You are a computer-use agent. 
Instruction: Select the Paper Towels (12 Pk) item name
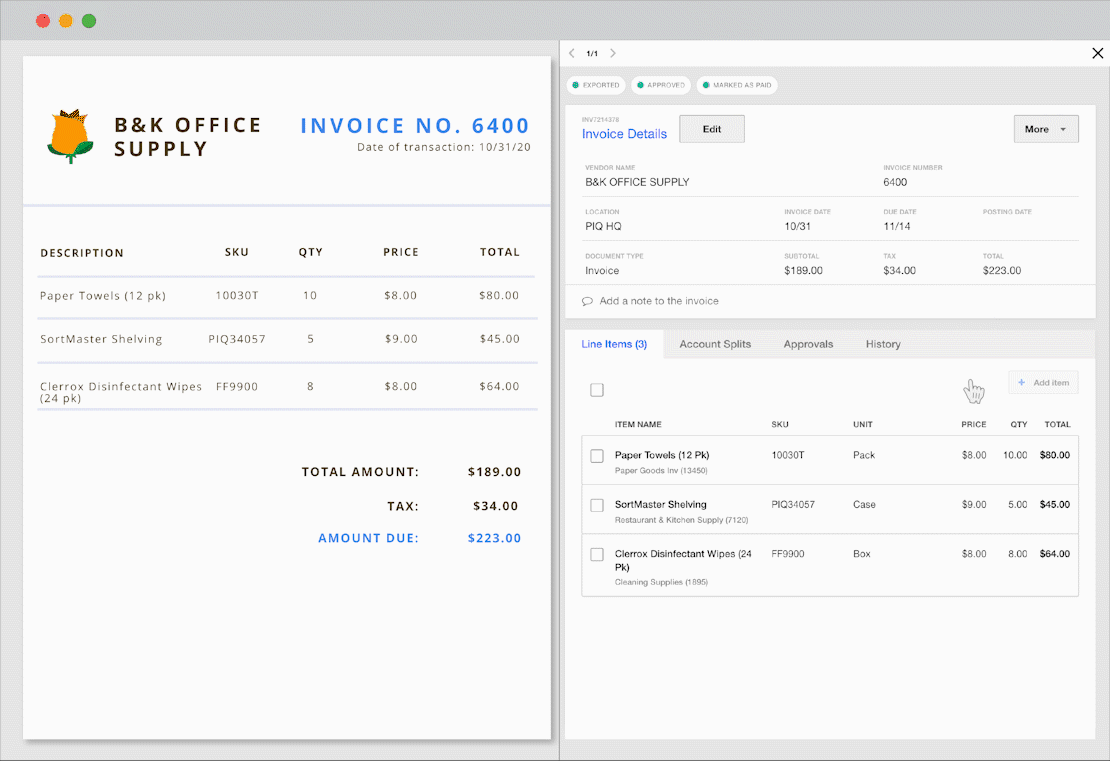(x=662, y=455)
